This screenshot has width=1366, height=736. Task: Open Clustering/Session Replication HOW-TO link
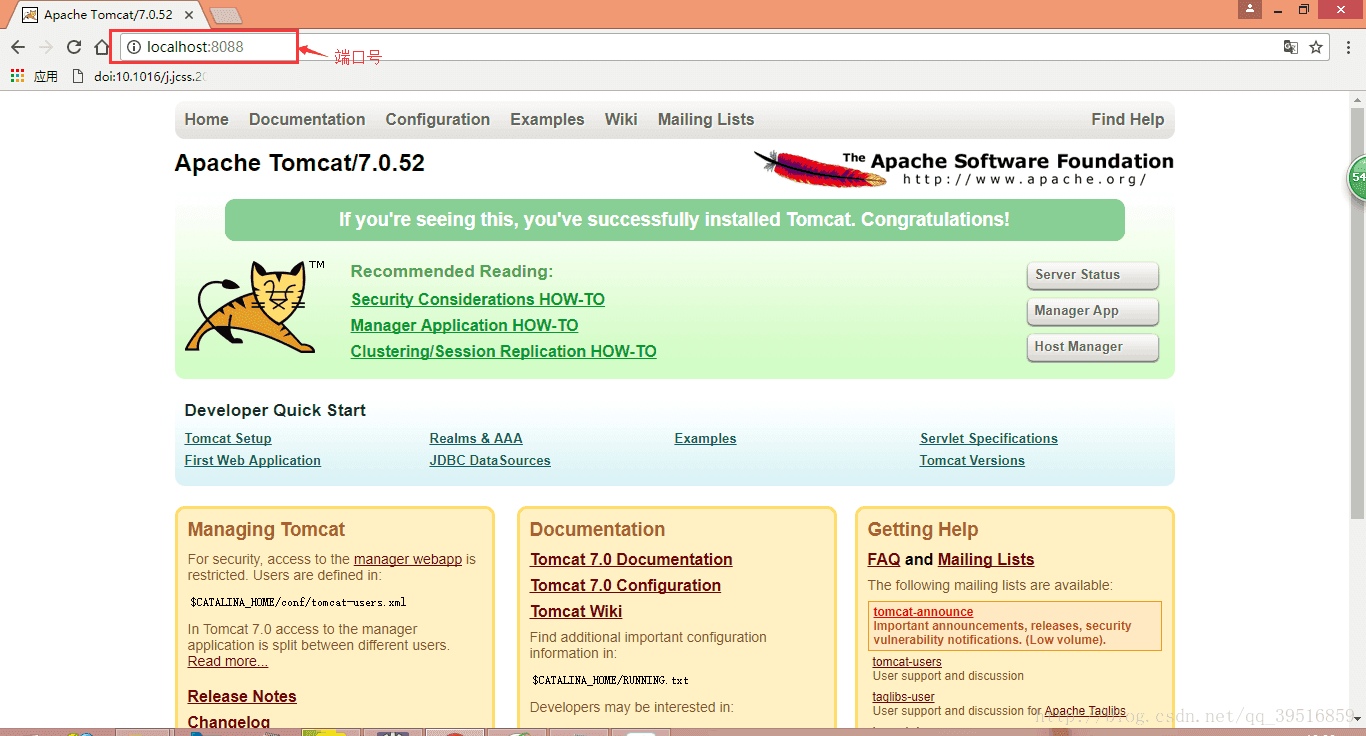503,351
